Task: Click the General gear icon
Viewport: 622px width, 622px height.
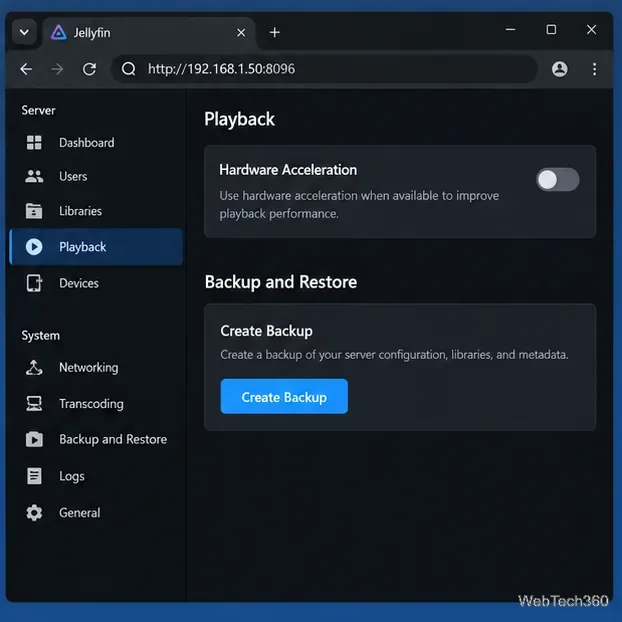Action: tap(34, 513)
